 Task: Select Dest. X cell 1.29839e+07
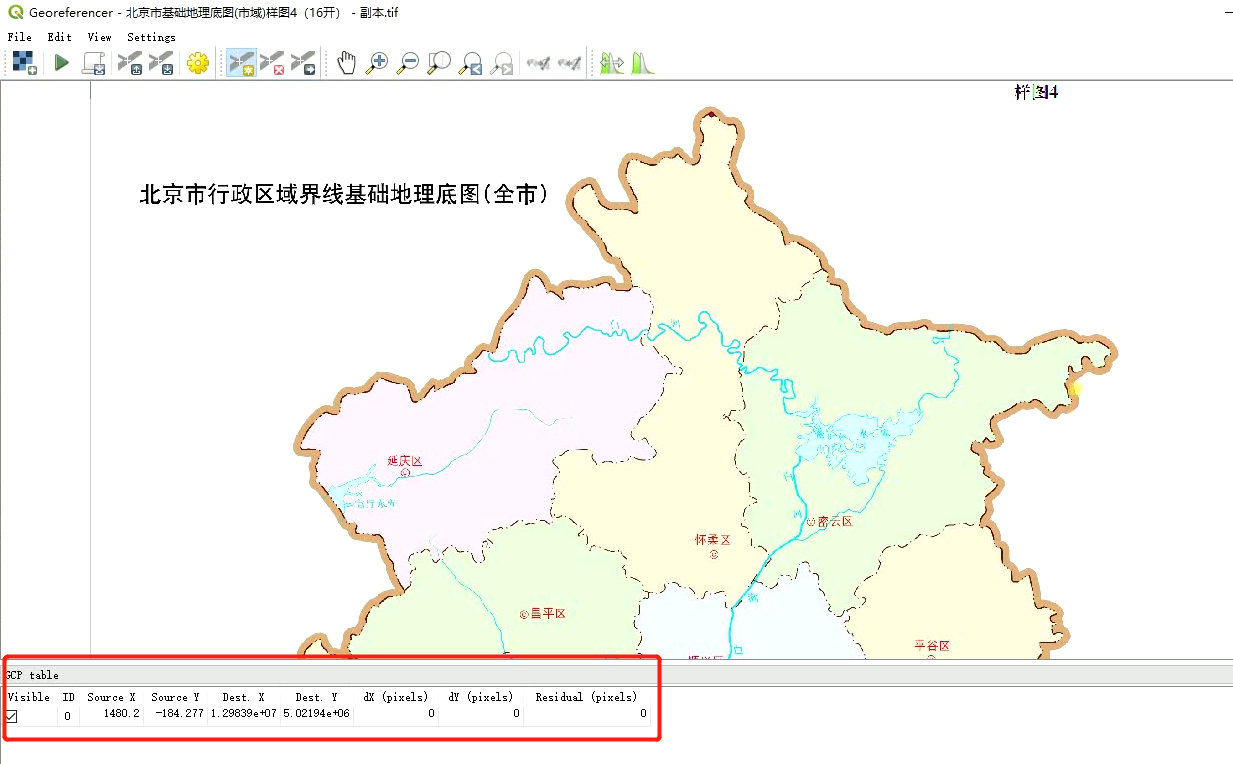point(243,715)
